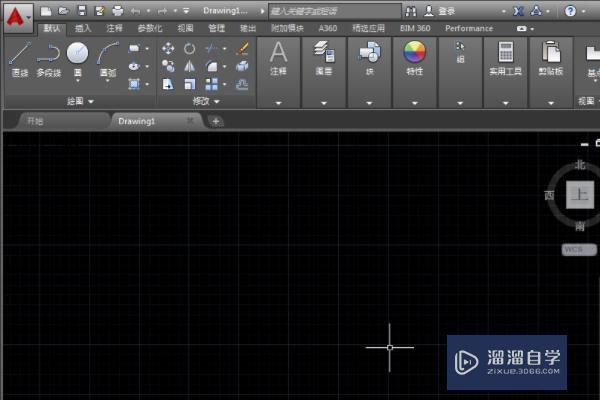The width and height of the screenshot is (600, 400).
Task: Click the Undo arrow
Action: (135, 11)
